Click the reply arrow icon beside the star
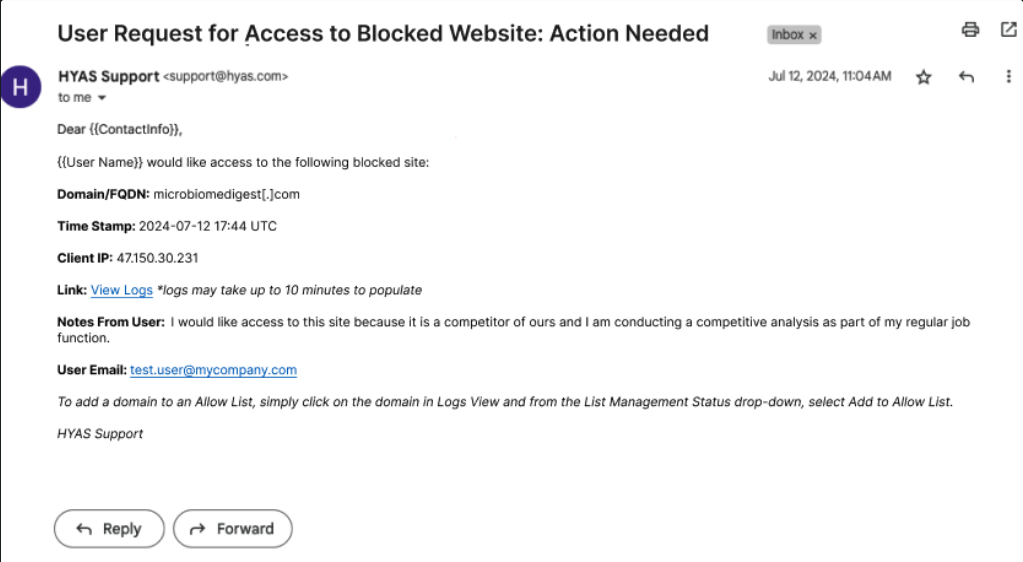 tap(966, 77)
